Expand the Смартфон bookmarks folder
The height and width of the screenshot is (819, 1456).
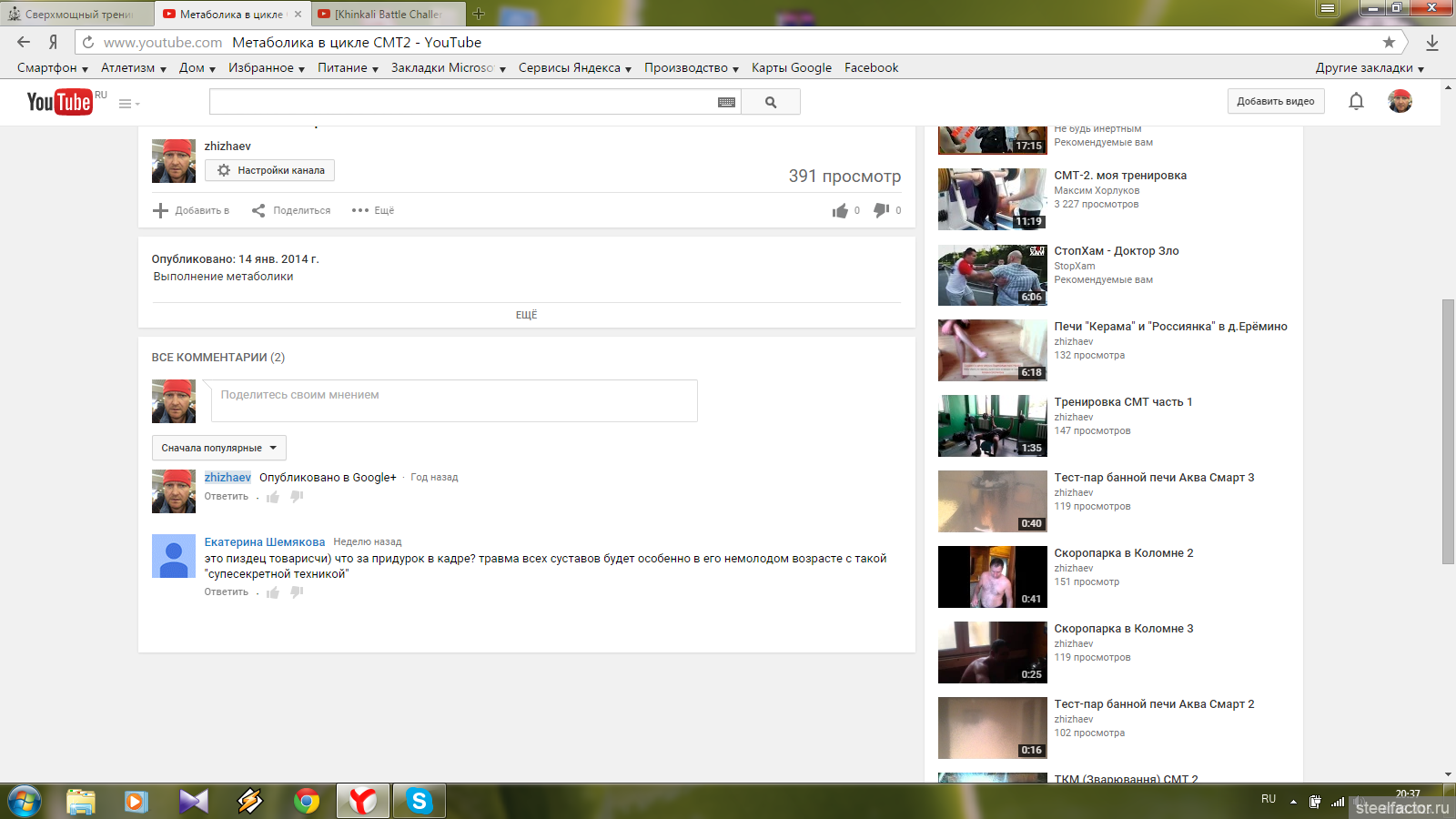pos(52,68)
